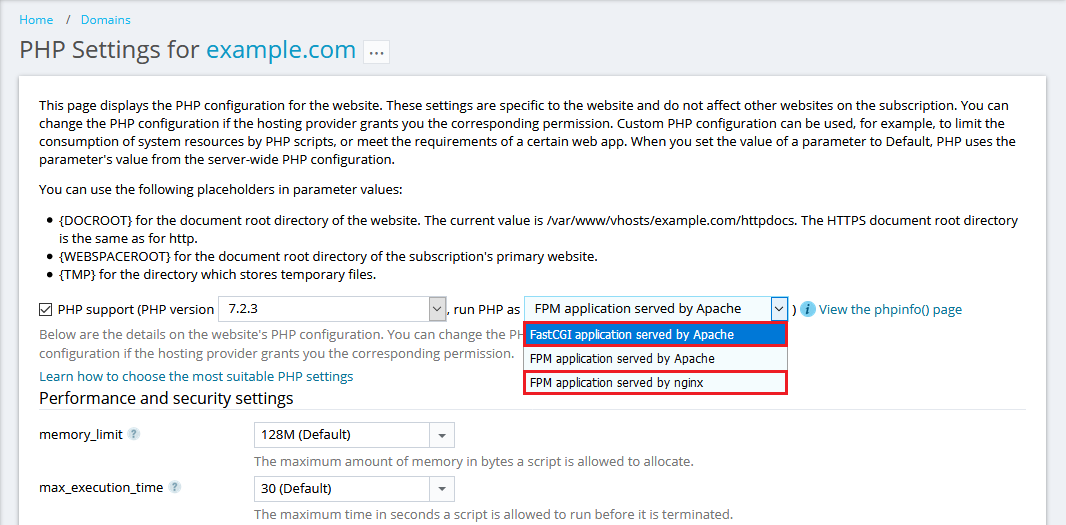1066x525 pixels.
Task: Click the memory_limit 128M value field
Action: (341, 435)
